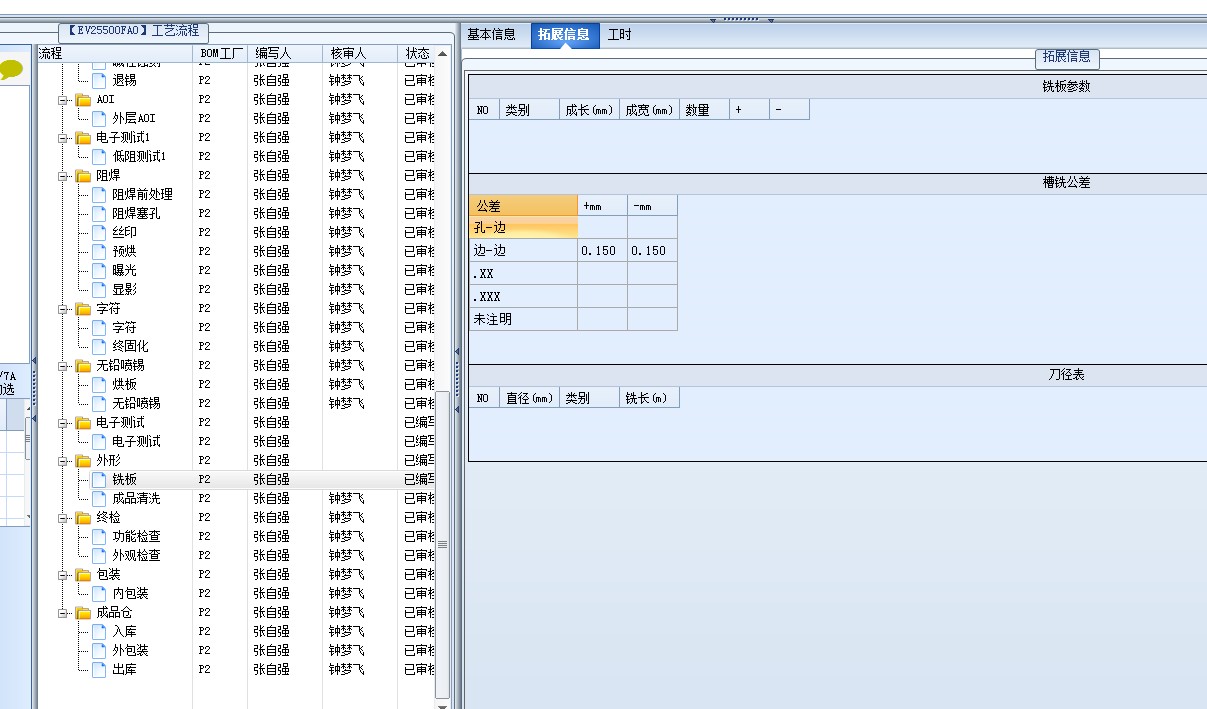This screenshot has height=709, width=1207.
Task: Click the document icon of 入库
Action: (x=99, y=631)
